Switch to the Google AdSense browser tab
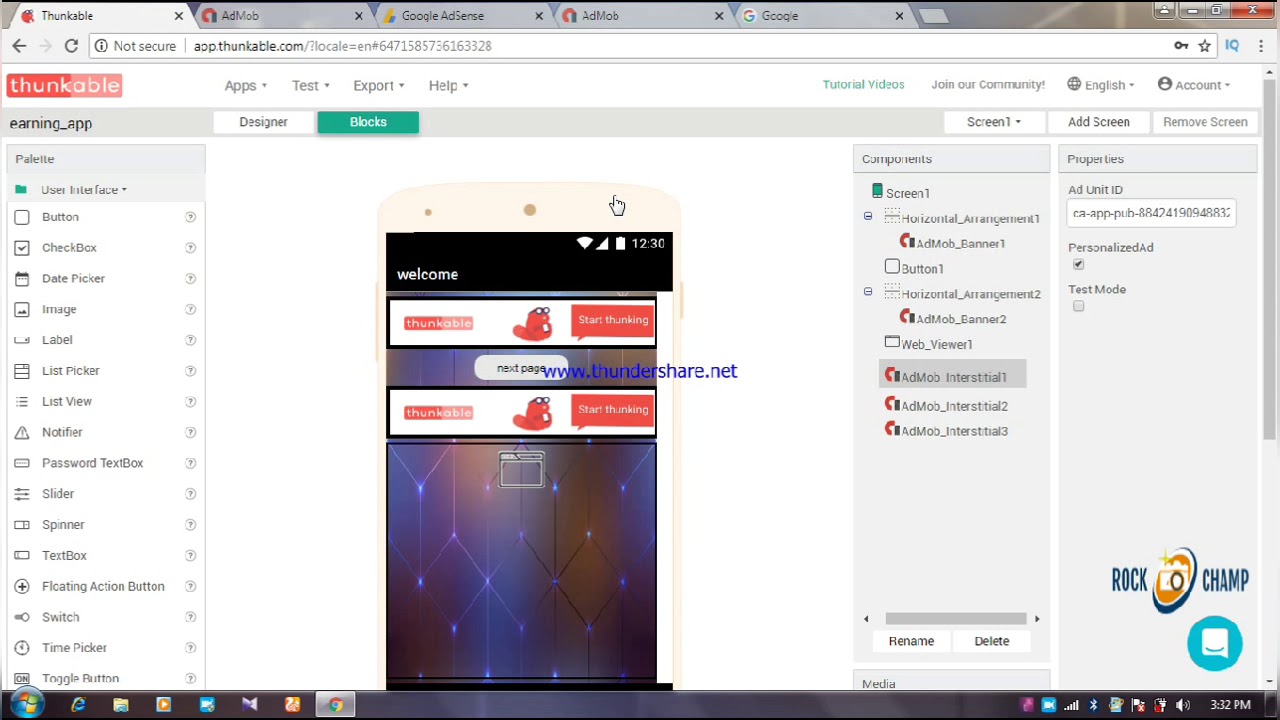 click(x=461, y=16)
